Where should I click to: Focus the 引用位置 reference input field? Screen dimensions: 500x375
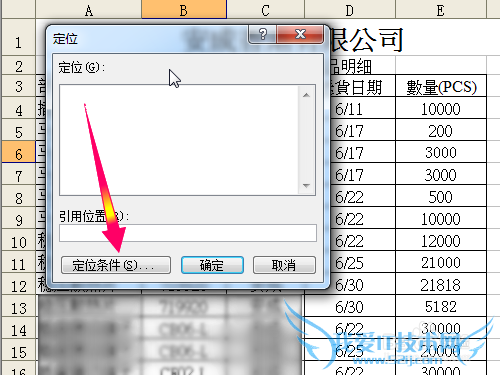point(188,233)
